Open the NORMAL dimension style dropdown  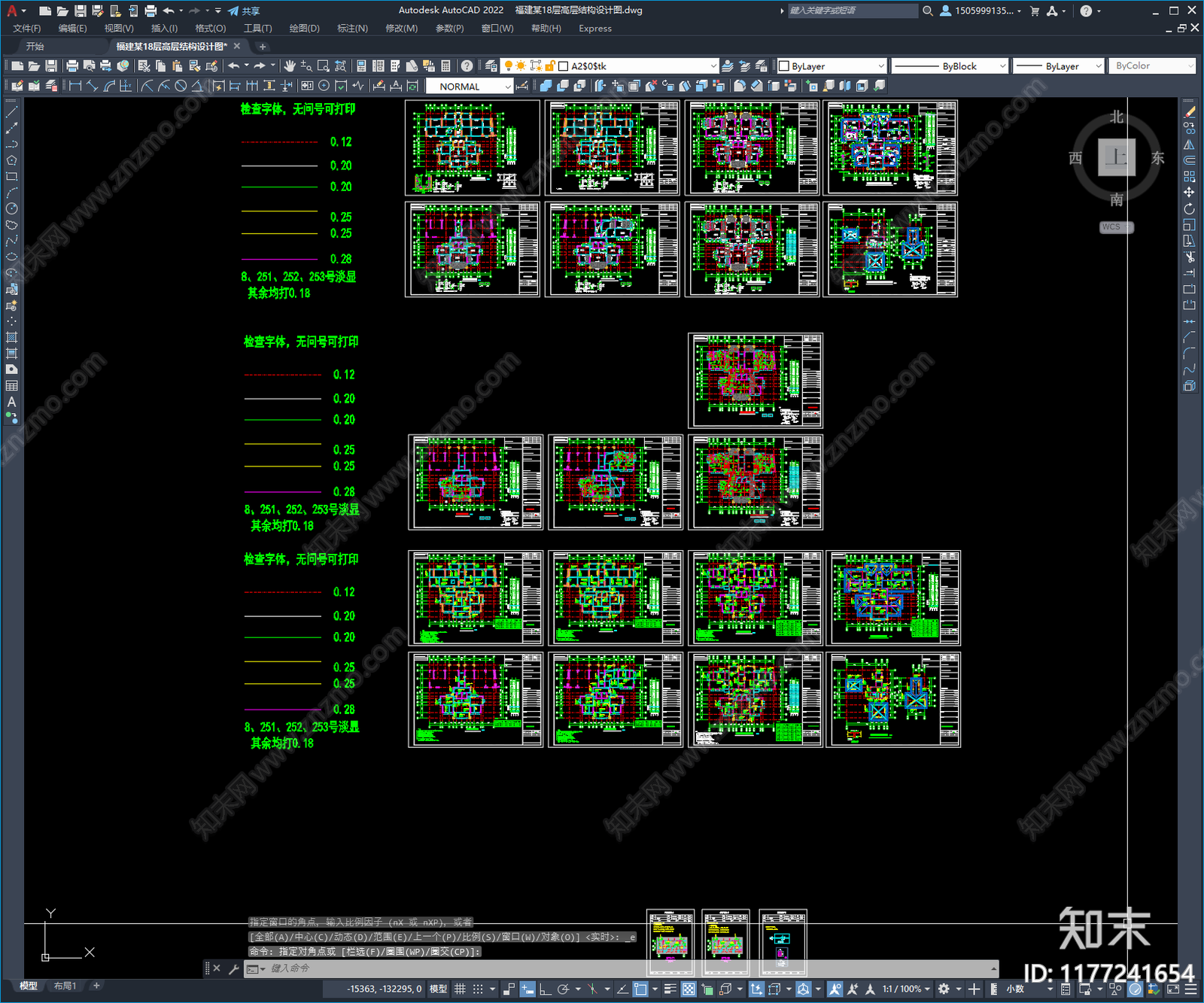tap(470, 87)
